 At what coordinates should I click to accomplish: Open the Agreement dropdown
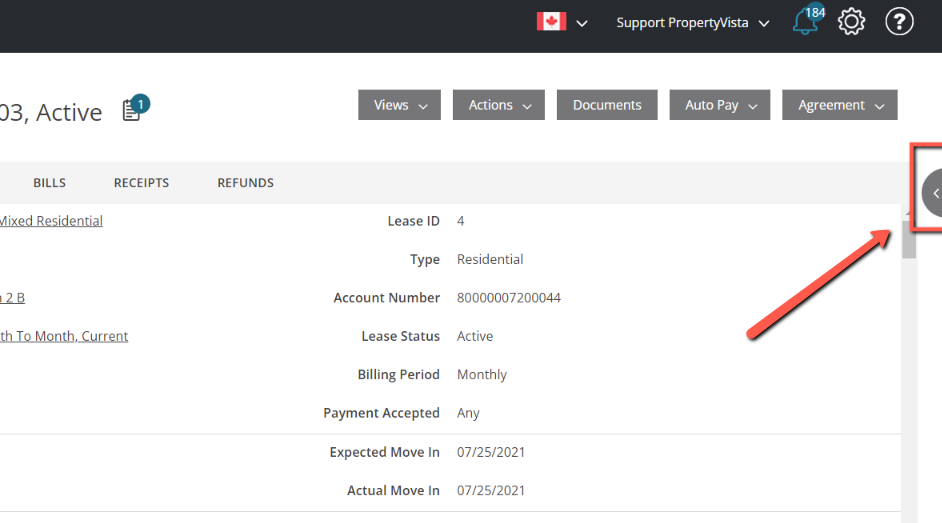pos(840,105)
